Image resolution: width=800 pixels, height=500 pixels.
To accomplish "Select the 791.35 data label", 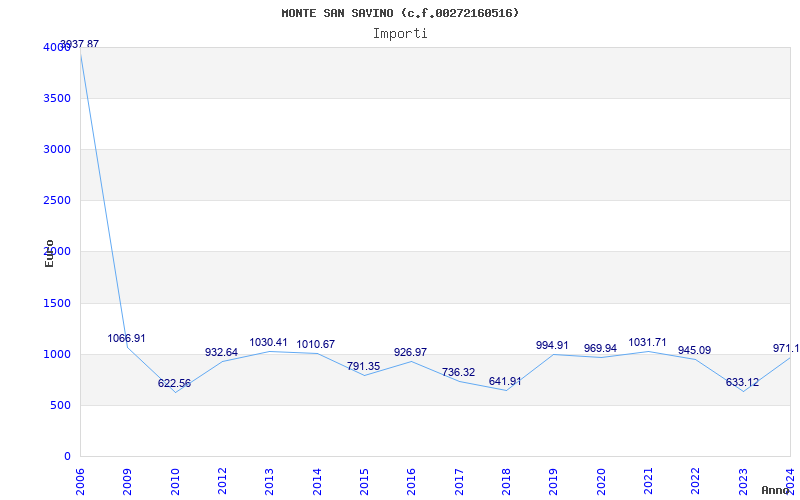I will point(363,366).
